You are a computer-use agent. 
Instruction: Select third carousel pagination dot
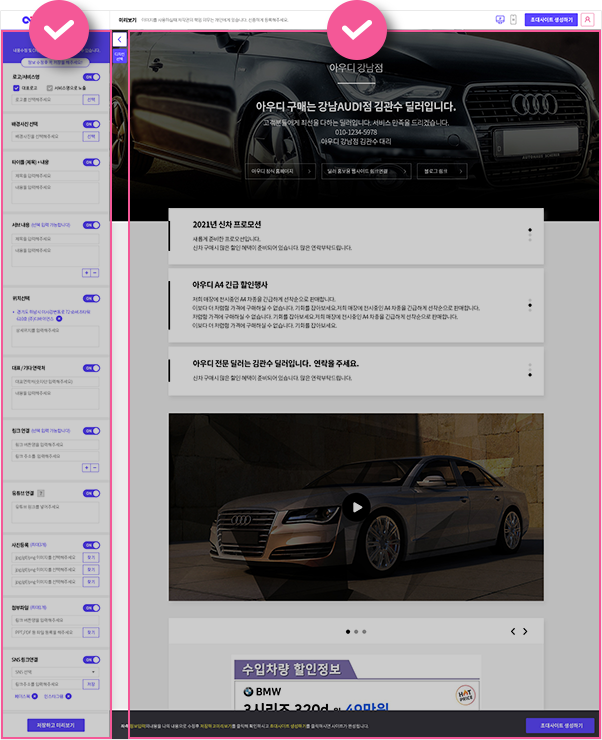[x=364, y=631]
